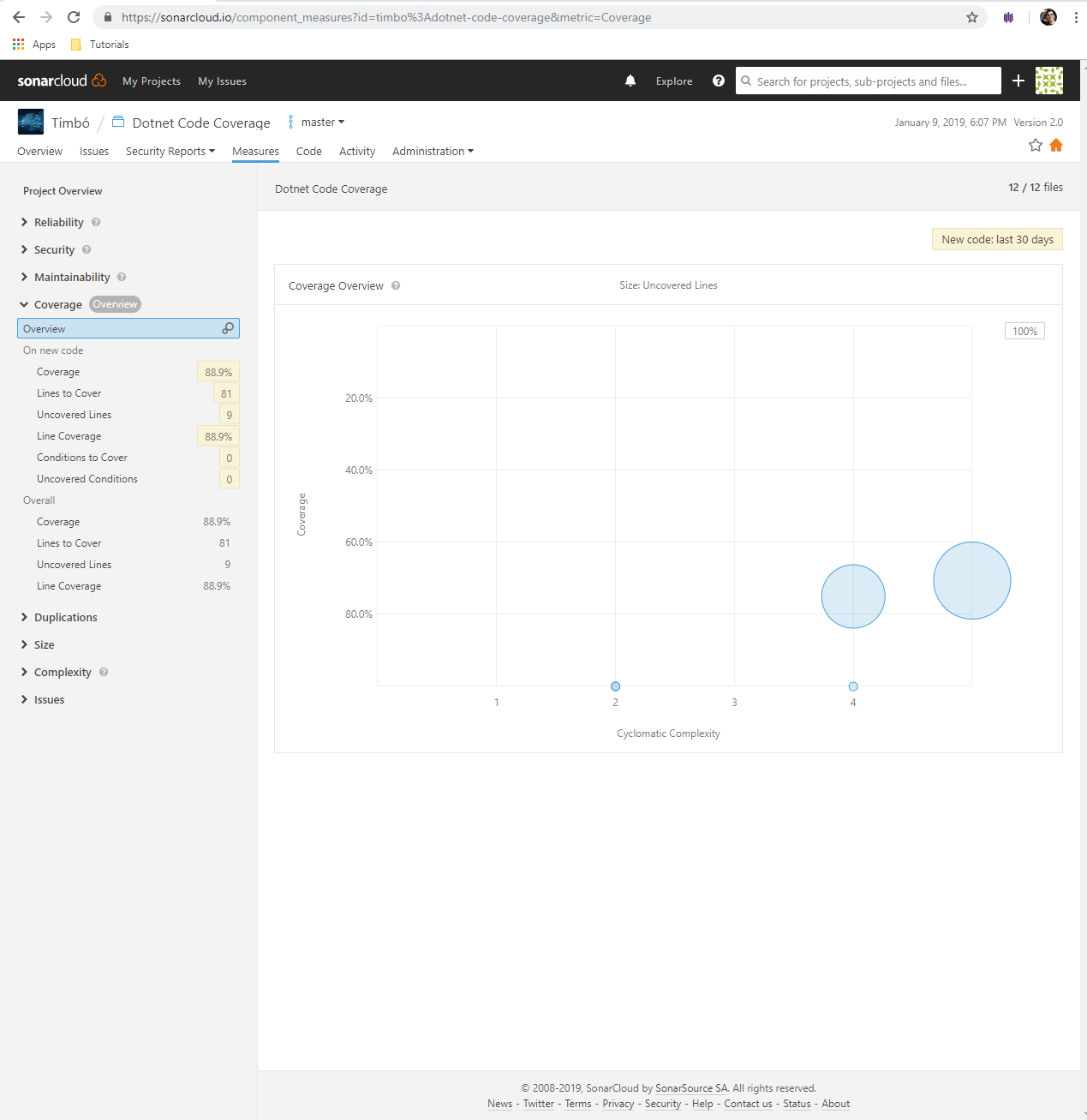
Task: Expand the Complexity section
Action: pyautogui.click(x=56, y=672)
